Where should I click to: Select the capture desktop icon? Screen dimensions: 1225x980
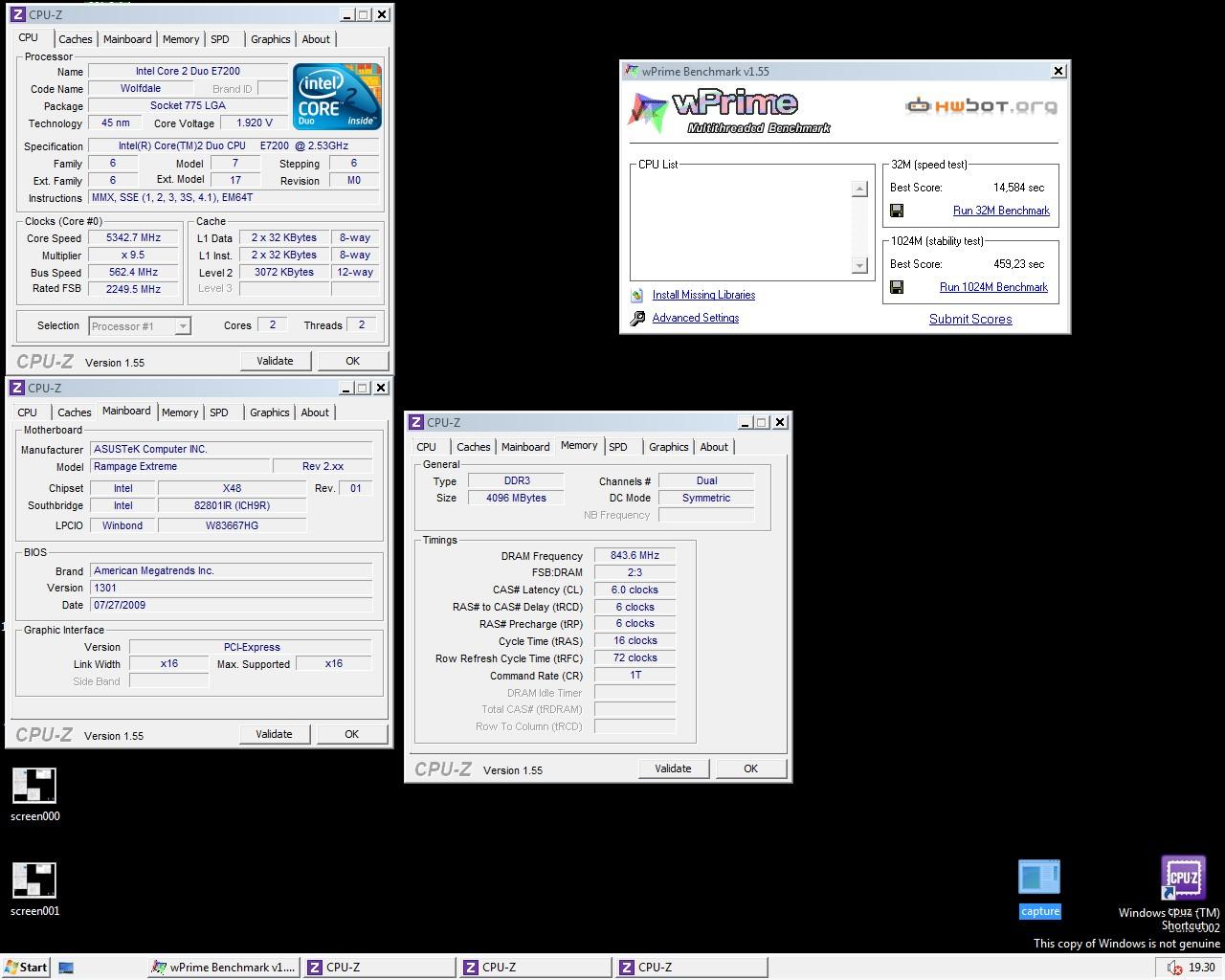coord(1039,889)
